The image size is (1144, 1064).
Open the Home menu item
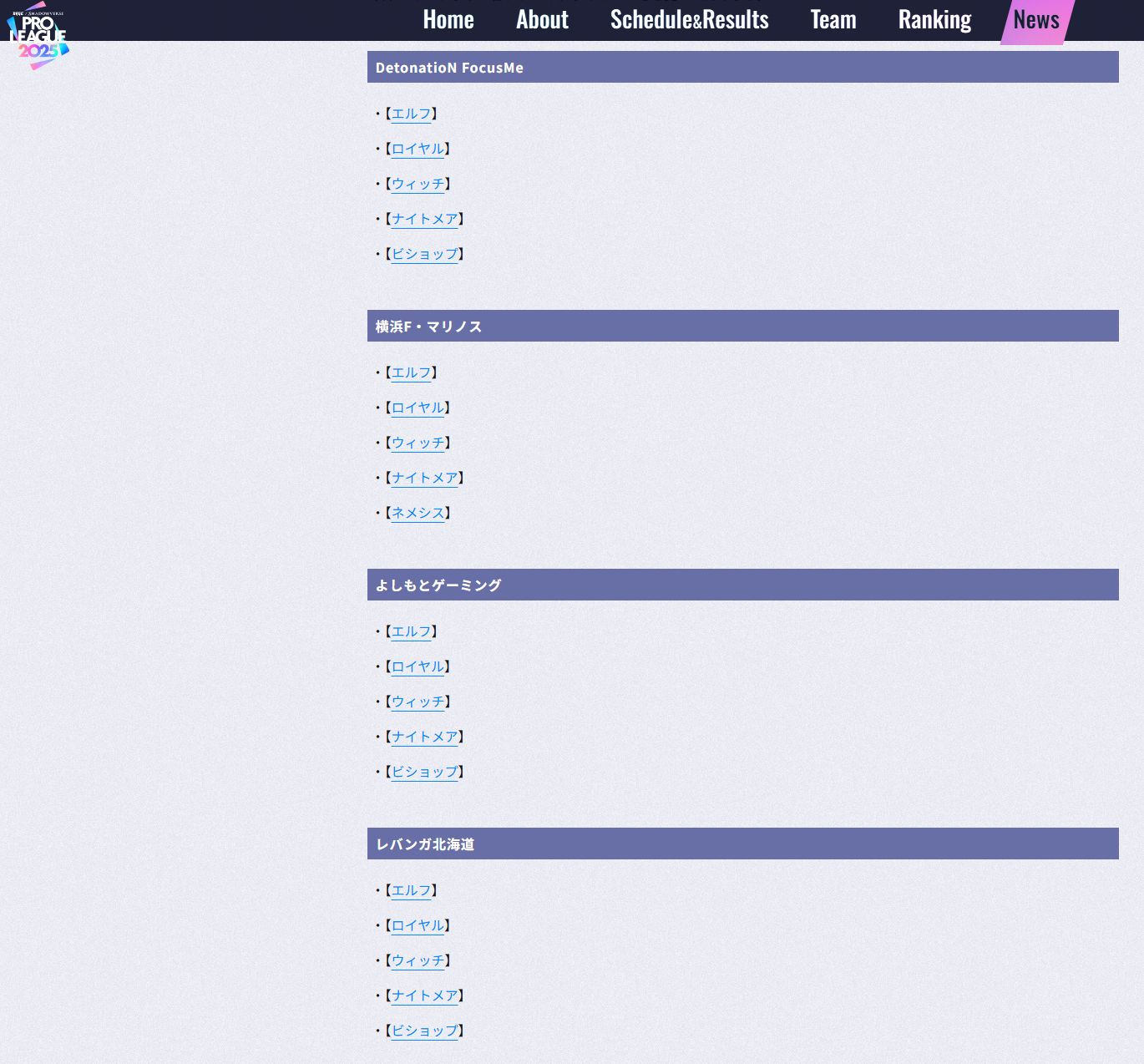448,19
